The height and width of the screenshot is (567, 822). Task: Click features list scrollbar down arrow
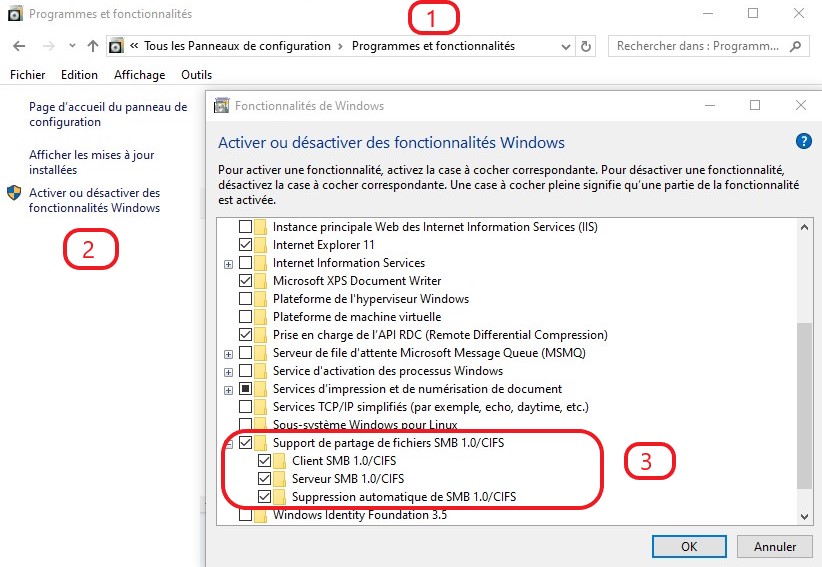click(x=804, y=517)
